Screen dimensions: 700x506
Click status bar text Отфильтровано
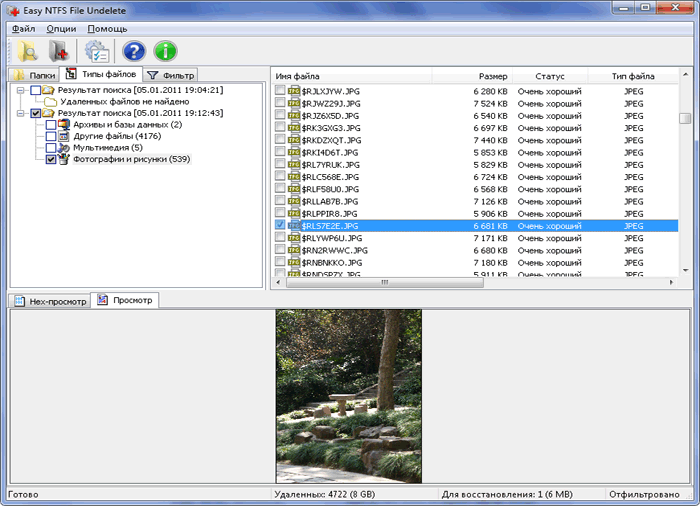click(644, 494)
